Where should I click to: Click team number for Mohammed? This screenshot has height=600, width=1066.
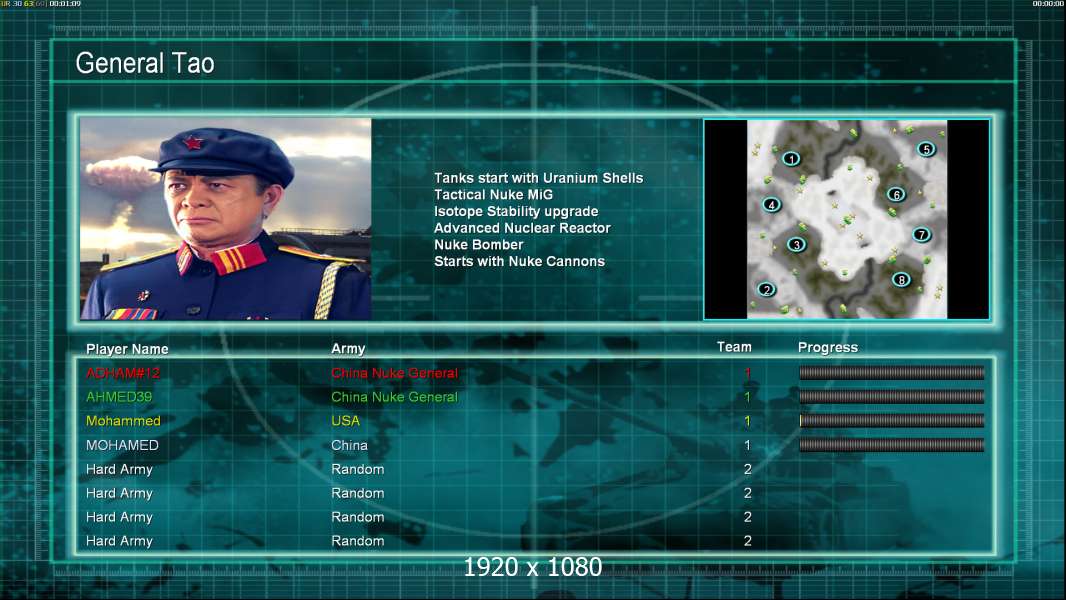coord(747,421)
